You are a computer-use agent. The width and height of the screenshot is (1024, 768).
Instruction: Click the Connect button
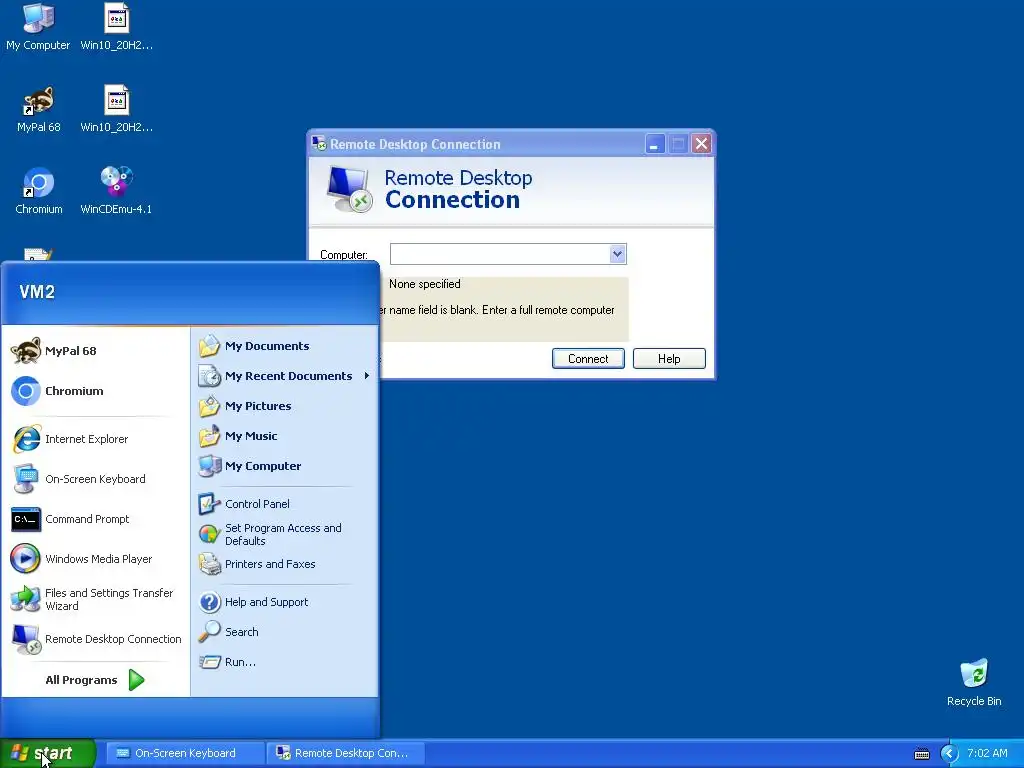588,359
